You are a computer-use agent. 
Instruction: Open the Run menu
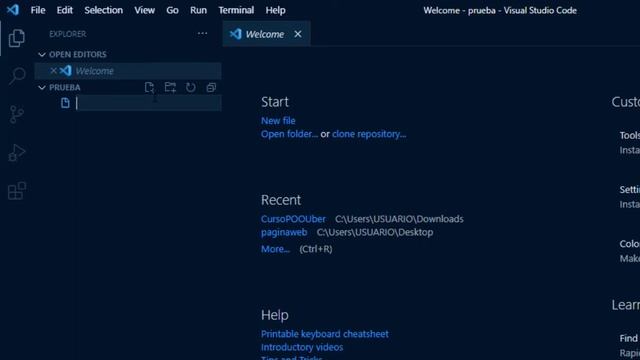[198, 10]
